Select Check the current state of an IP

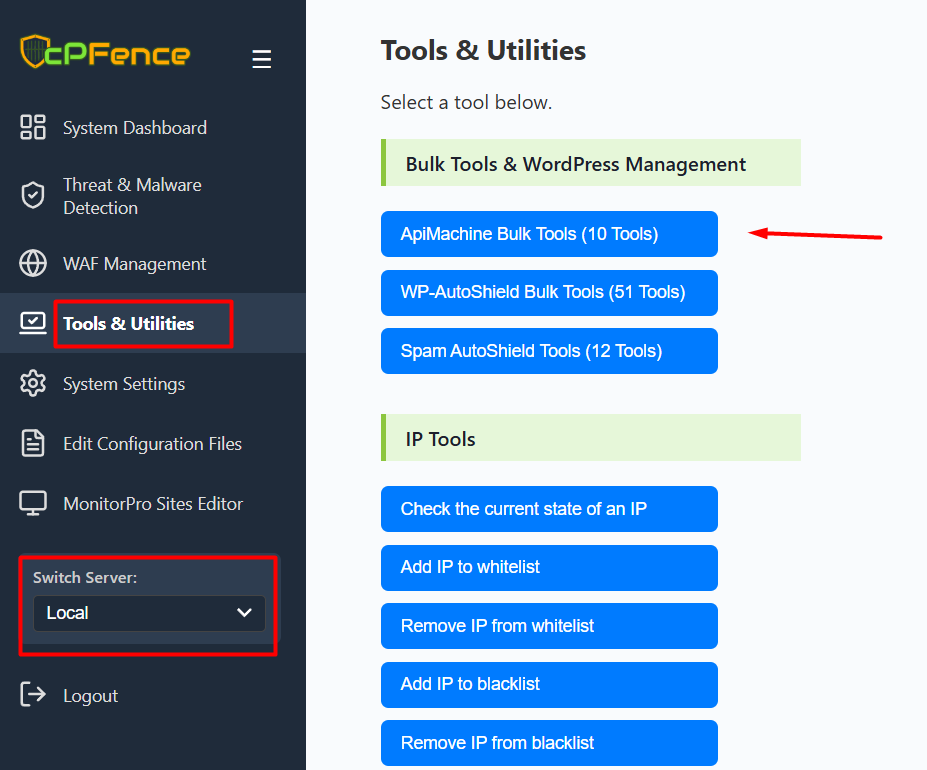pos(549,509)
